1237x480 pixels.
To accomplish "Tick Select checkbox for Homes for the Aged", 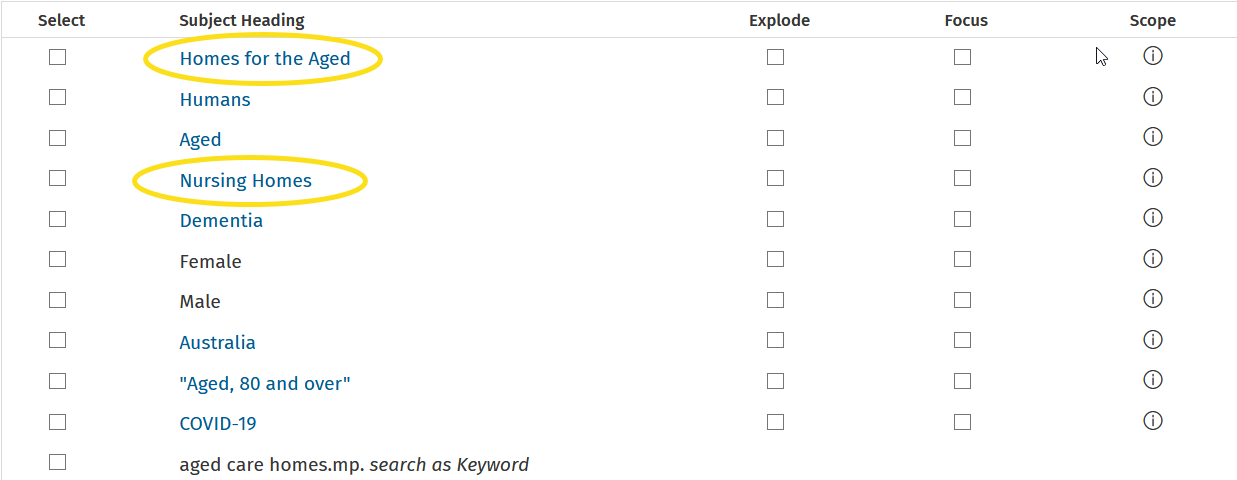I will pos(58,57).
